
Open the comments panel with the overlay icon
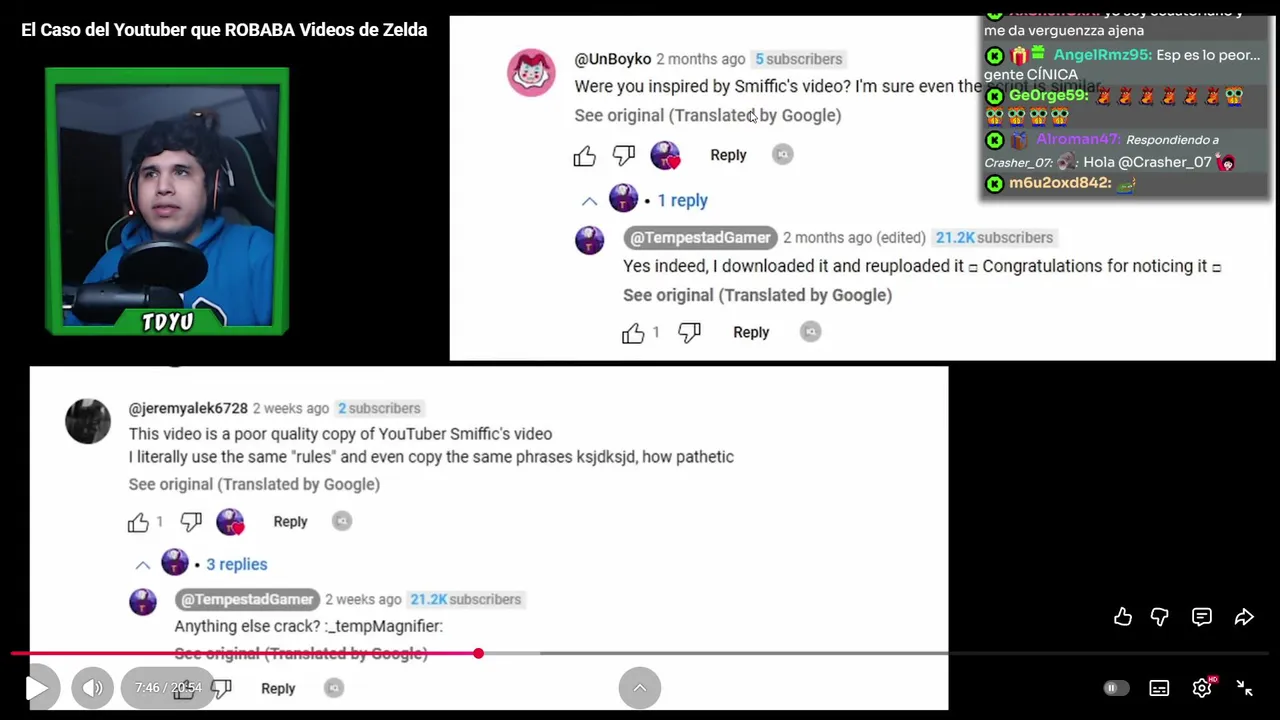(x=1202, y=617)
